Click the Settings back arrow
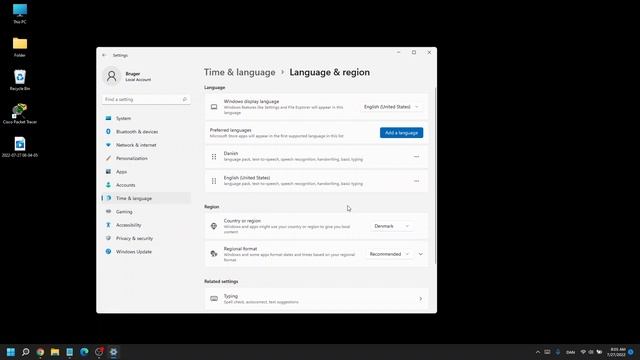The width and height of the screenshot is (640, 360). 104,55
